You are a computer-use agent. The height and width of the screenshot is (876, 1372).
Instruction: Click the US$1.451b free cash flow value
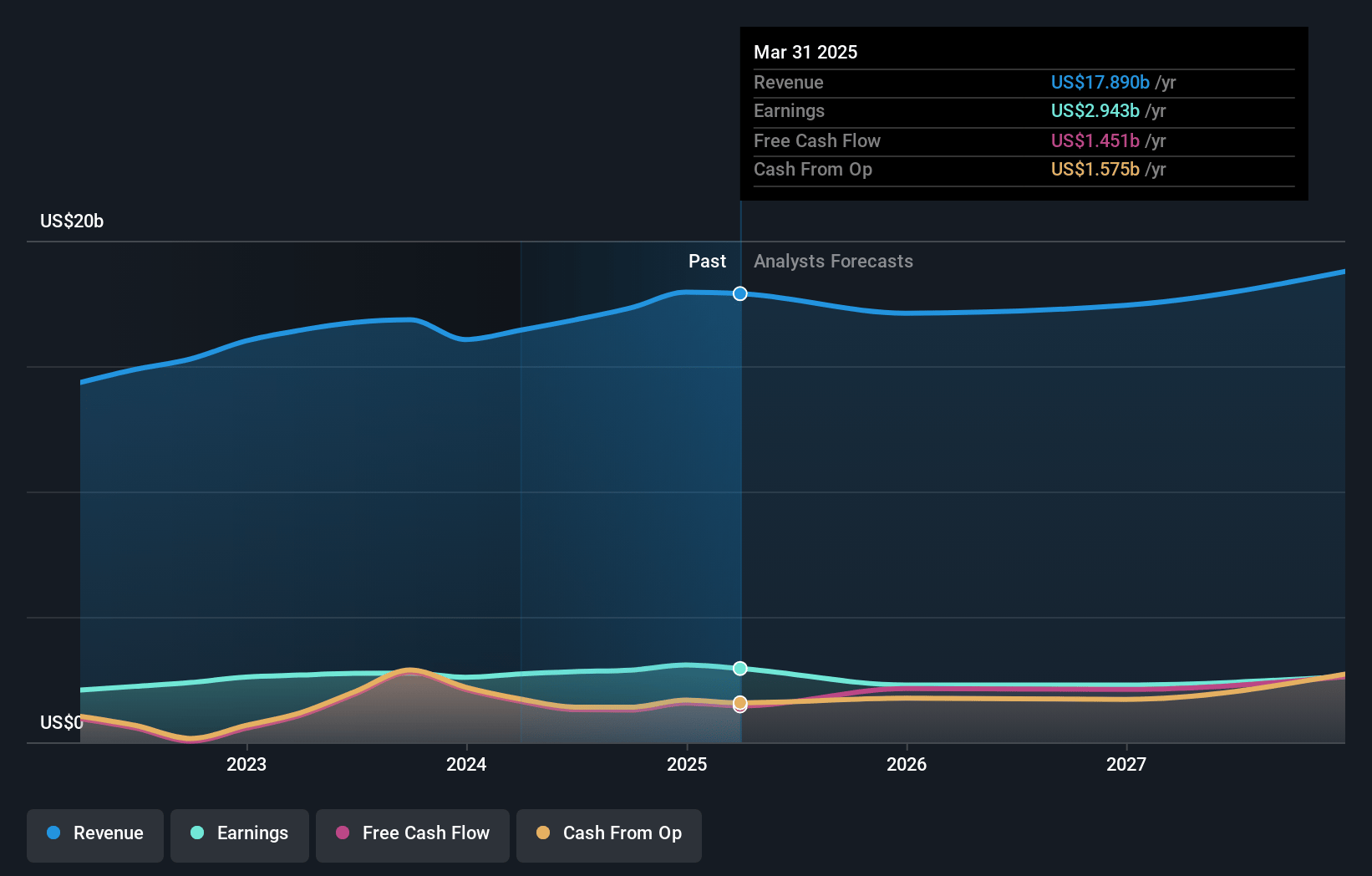[1095, 141]
